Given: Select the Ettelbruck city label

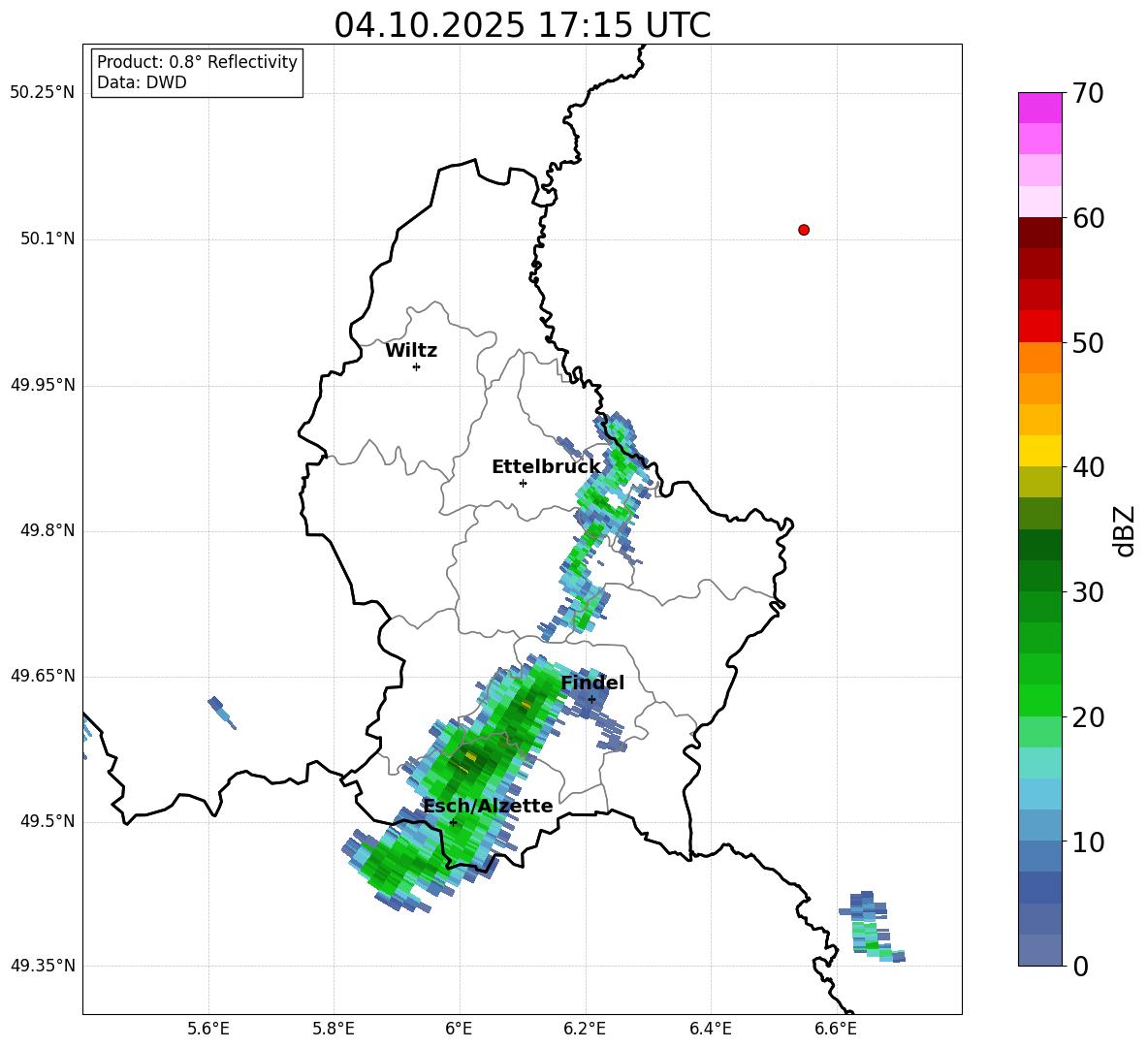Looking at the screenshot, I should [x=546, y=467].
